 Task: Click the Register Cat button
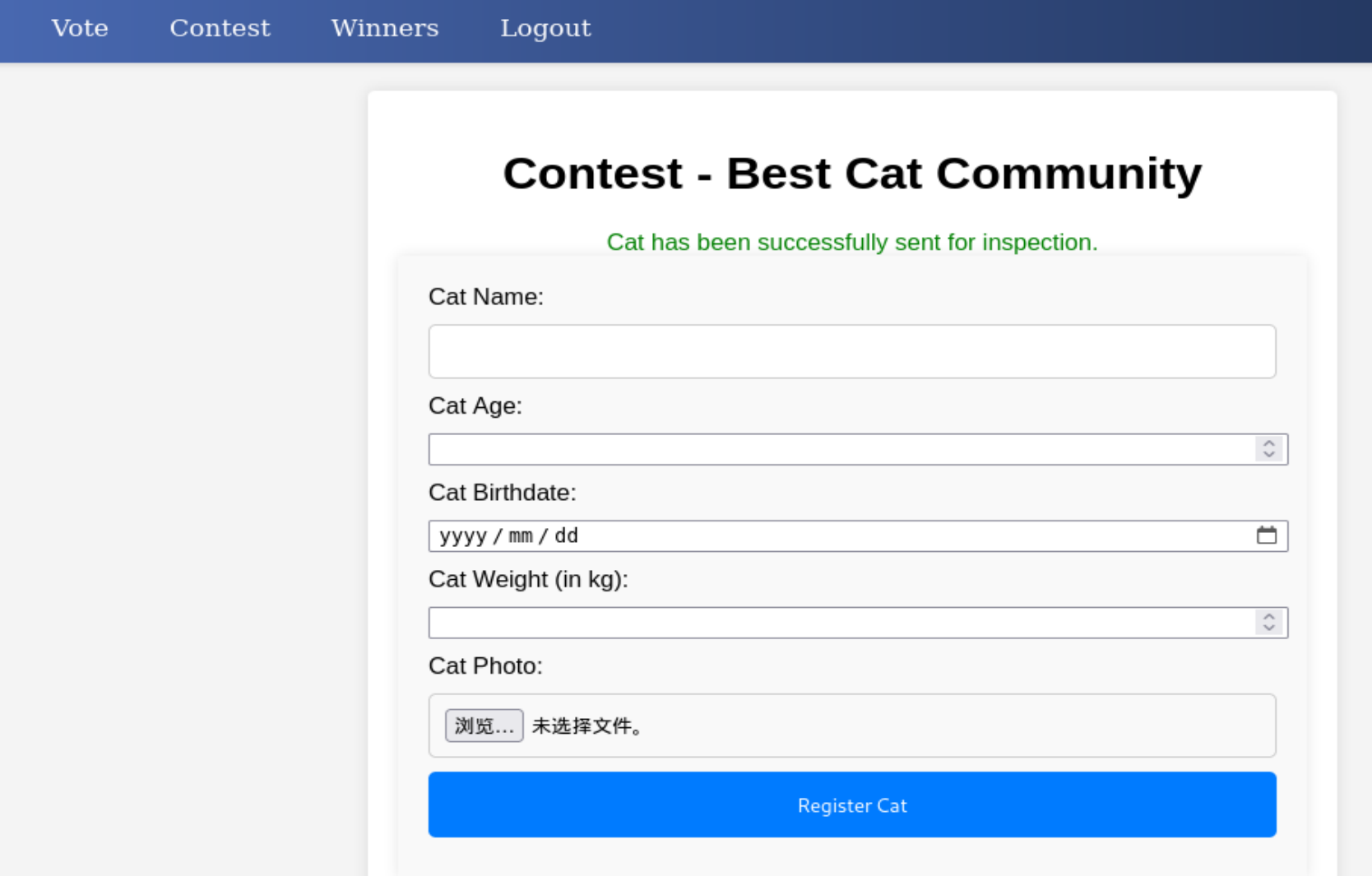[x=851, y=804]
